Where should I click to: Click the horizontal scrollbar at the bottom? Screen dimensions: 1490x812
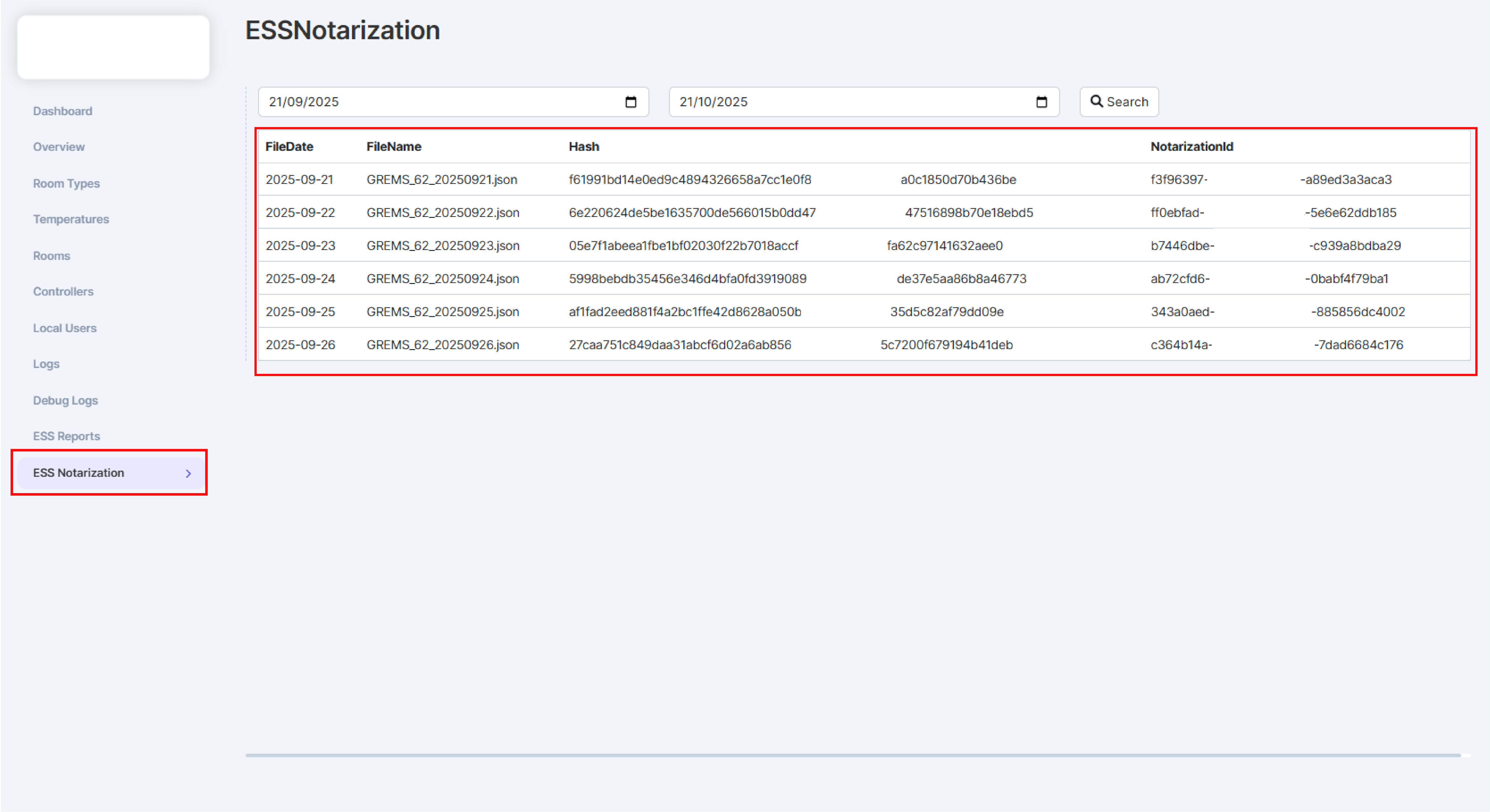click(x=853, y=755)
